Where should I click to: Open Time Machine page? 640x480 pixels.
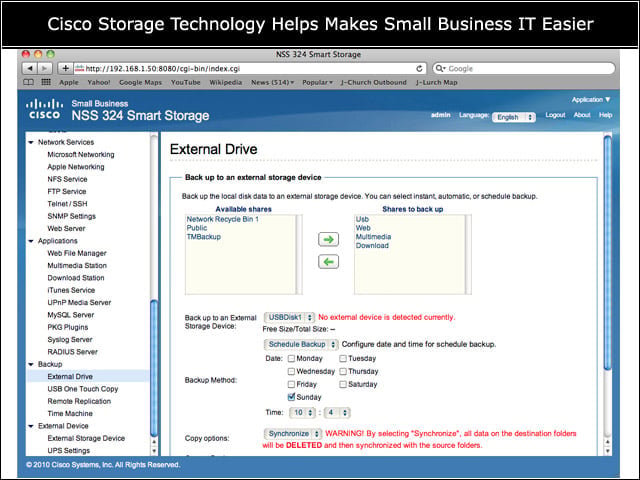tap(70, 413)
